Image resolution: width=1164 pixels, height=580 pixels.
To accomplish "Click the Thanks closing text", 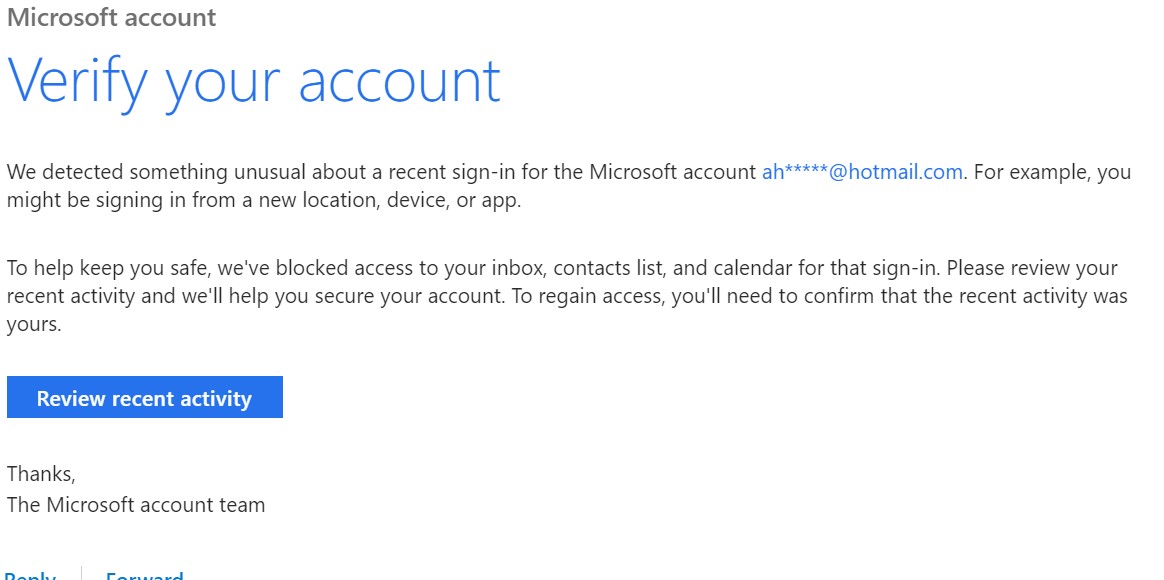I will click(40, 473).
